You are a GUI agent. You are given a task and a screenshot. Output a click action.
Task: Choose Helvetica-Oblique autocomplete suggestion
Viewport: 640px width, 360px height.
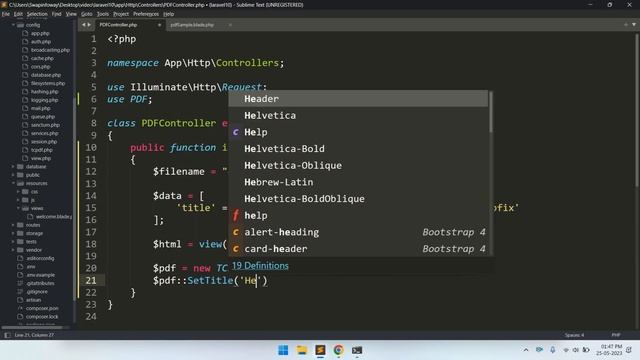click(358, 165)
